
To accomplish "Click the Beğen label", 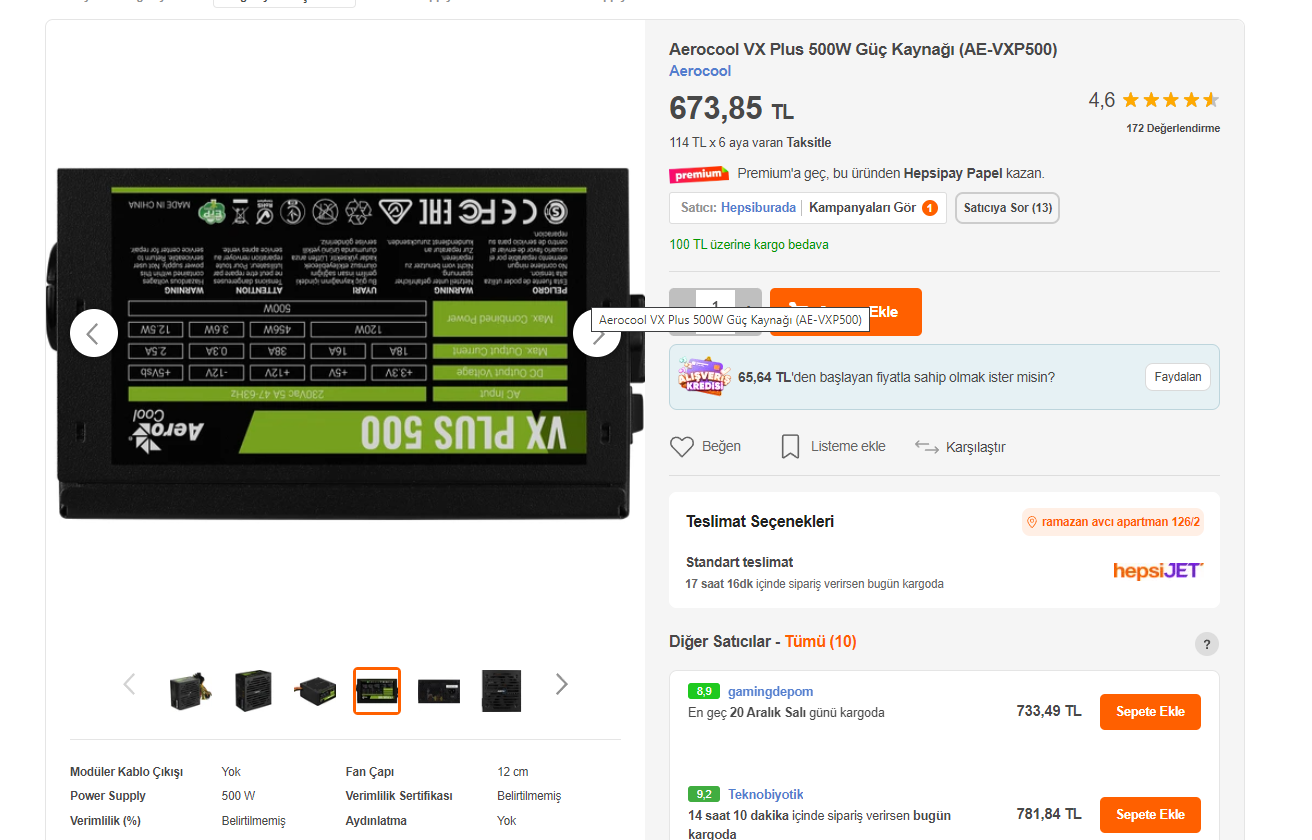I will (x=721, y=447).
